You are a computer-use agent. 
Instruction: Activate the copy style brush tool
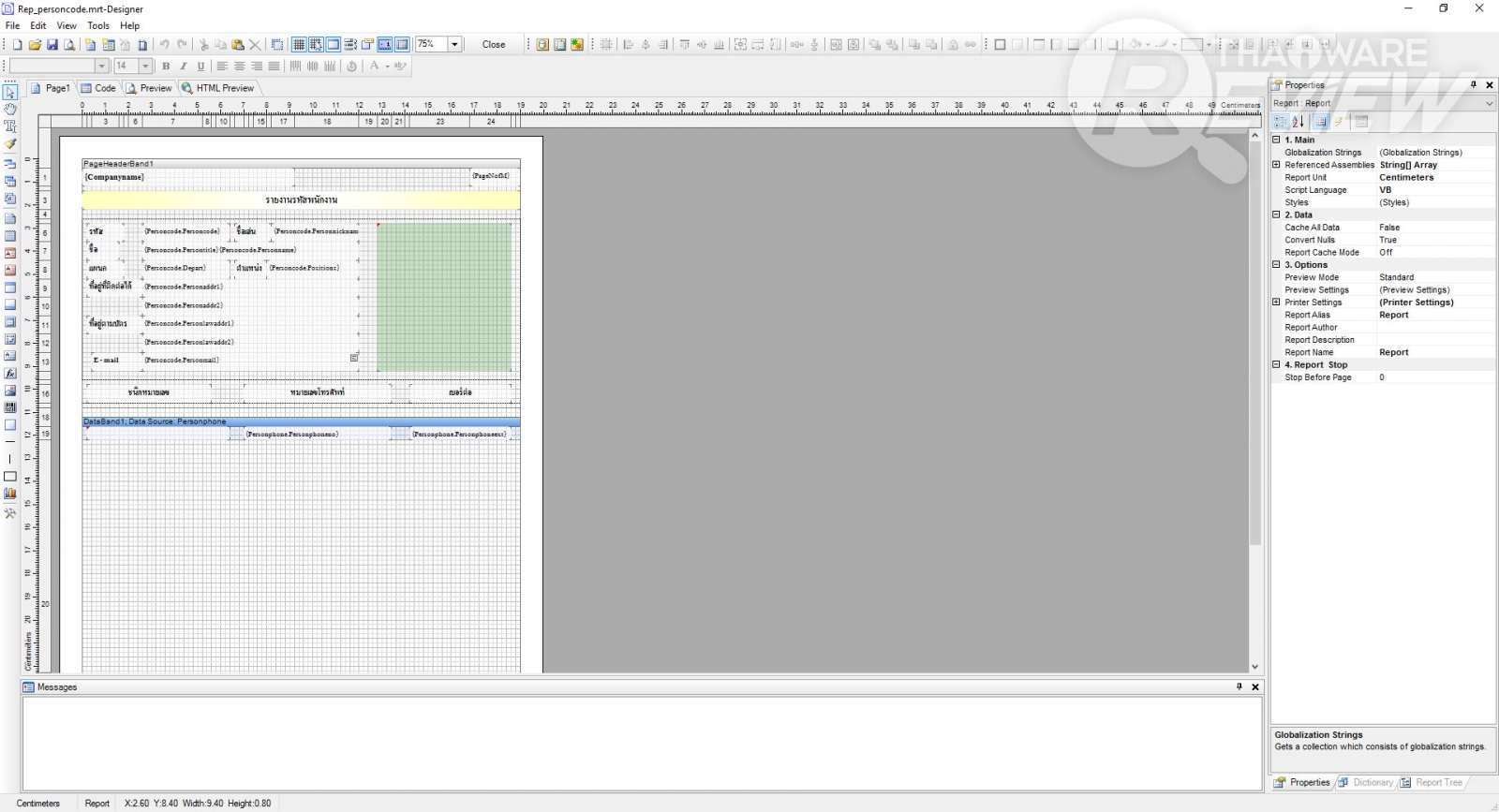pyautogui.click(x=10, y=143)
